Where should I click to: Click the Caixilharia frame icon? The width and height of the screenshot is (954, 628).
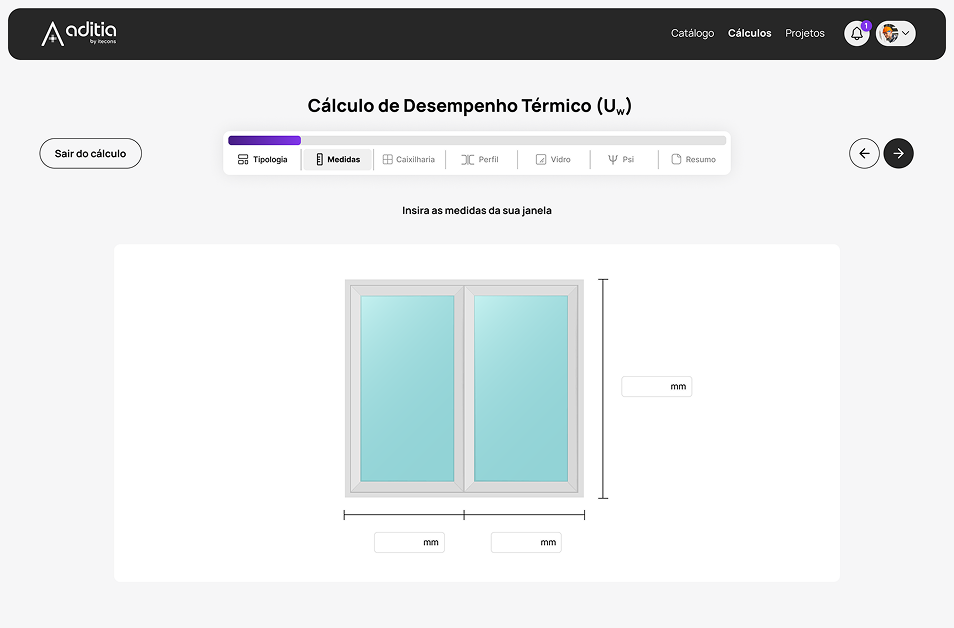pos(388,160)
